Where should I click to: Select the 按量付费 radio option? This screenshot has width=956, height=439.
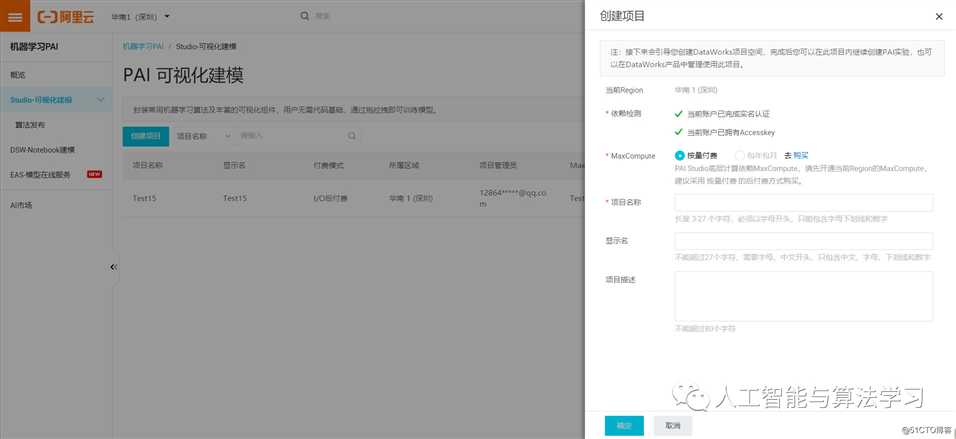680,156
